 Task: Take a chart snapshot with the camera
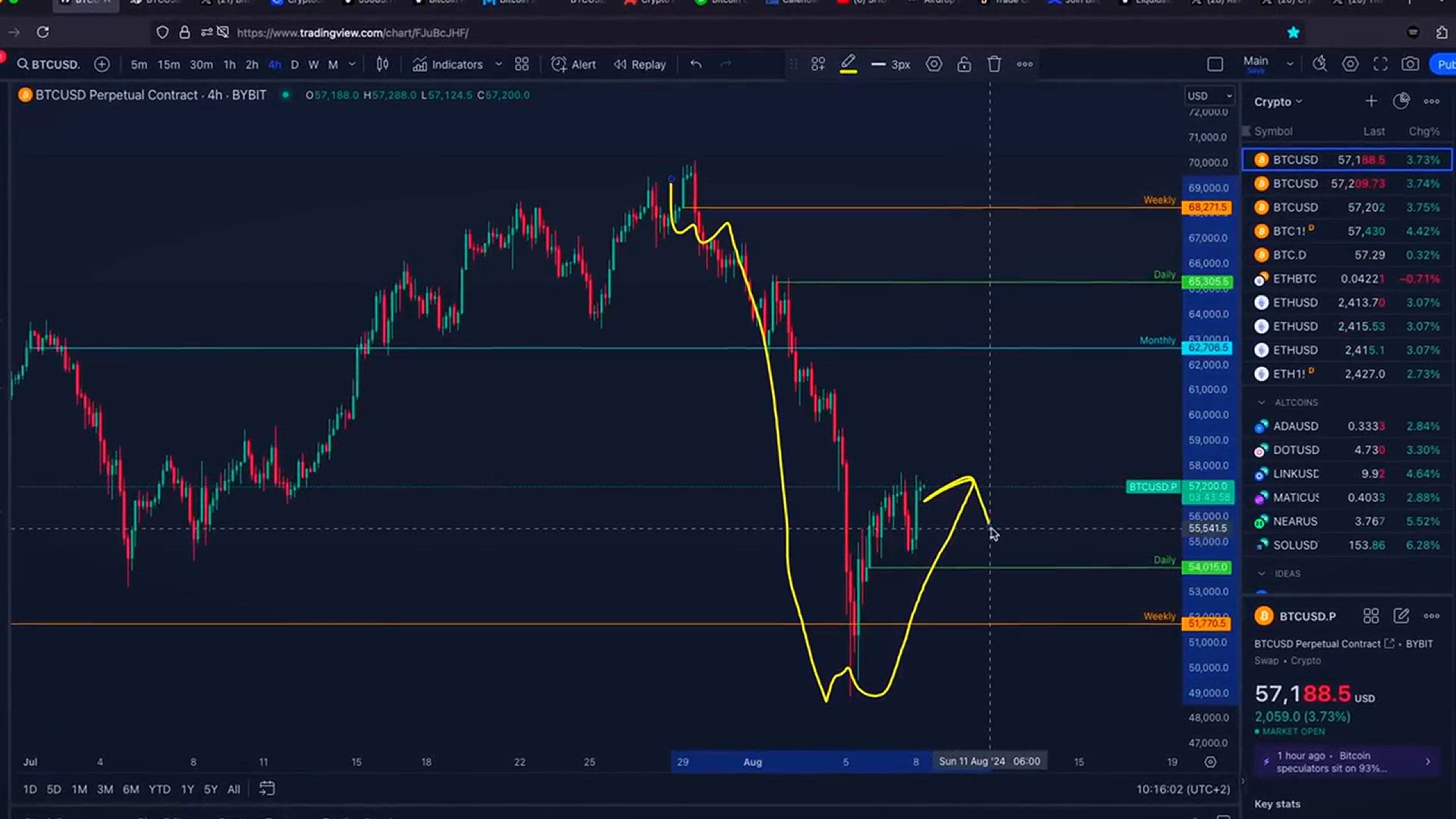1410,64
